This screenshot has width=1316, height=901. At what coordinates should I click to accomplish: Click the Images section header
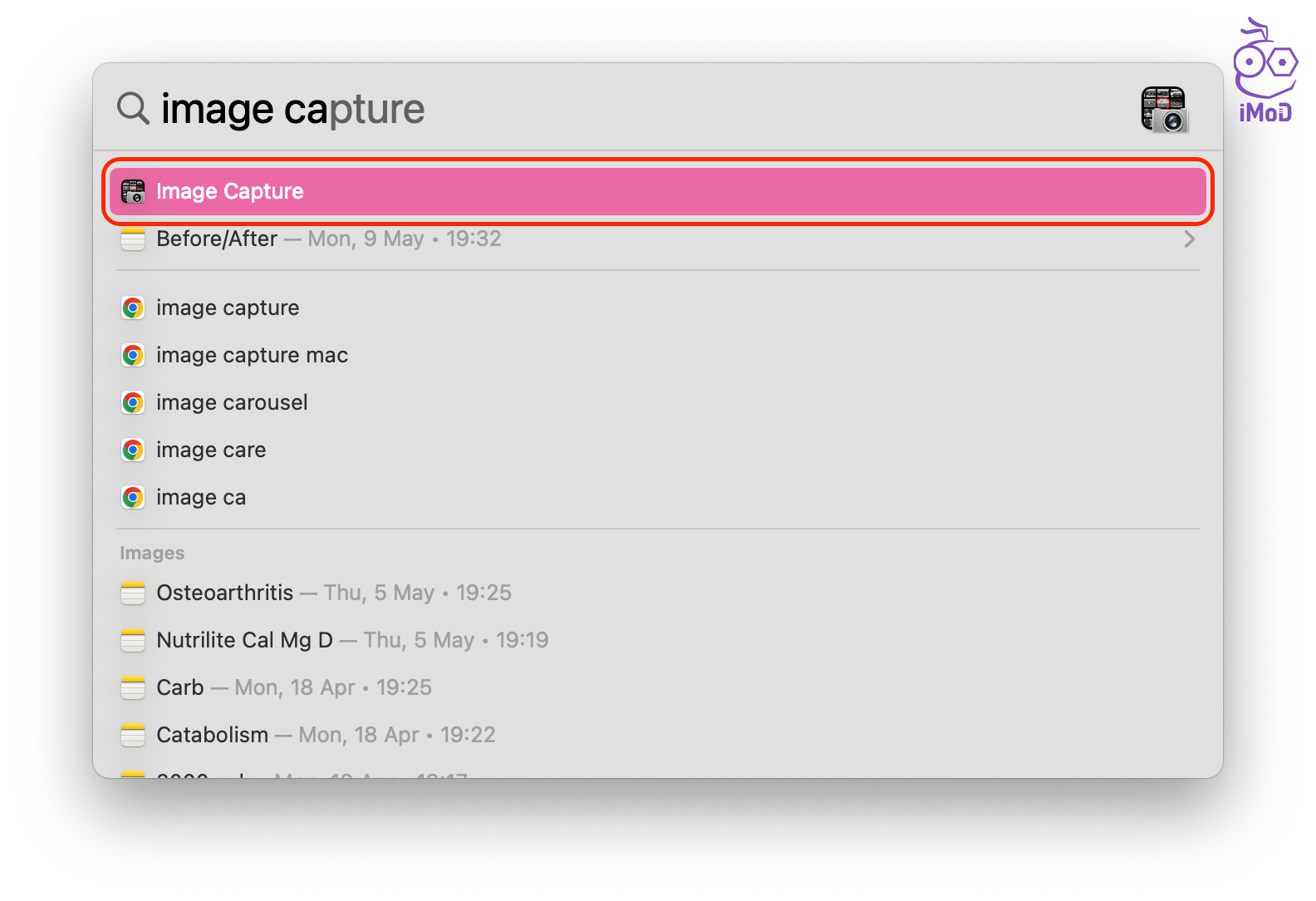152,554
